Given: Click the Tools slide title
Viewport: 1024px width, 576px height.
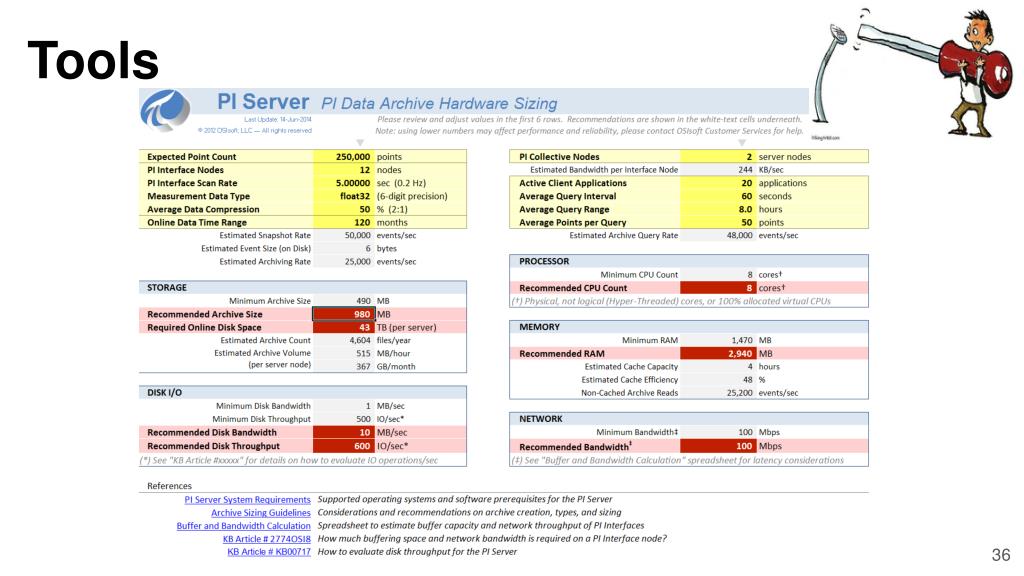Looking at the screenshot, I should [x=93, y=61].
